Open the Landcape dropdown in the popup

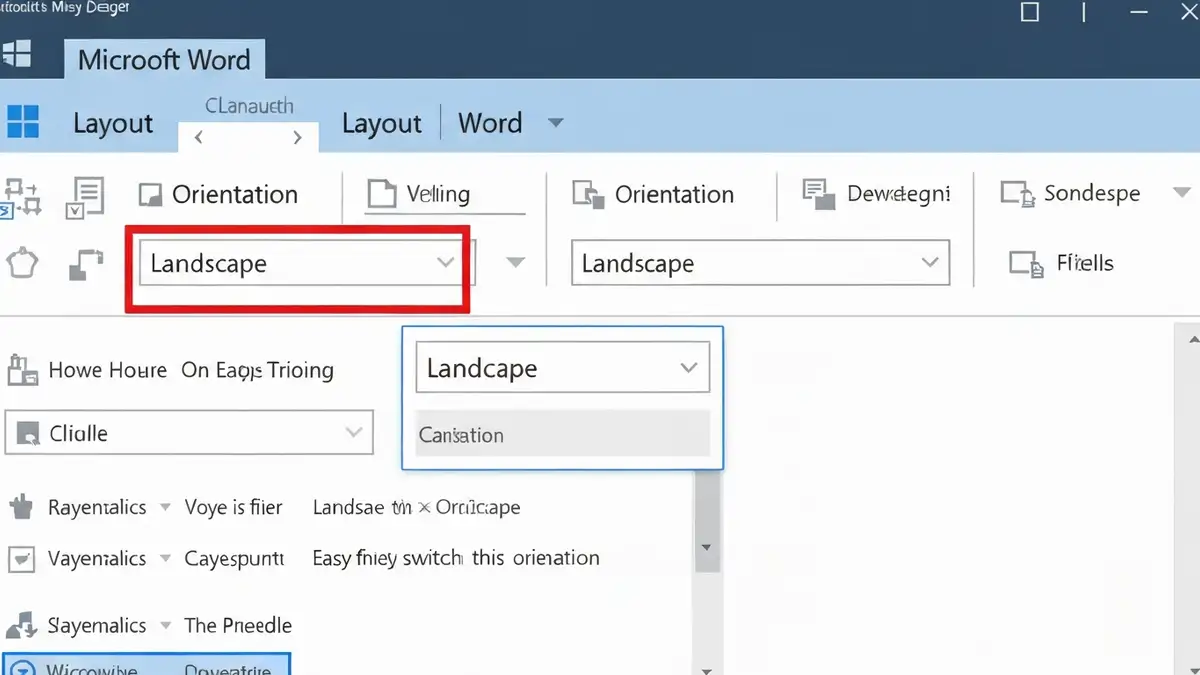[x=562, y=368]
